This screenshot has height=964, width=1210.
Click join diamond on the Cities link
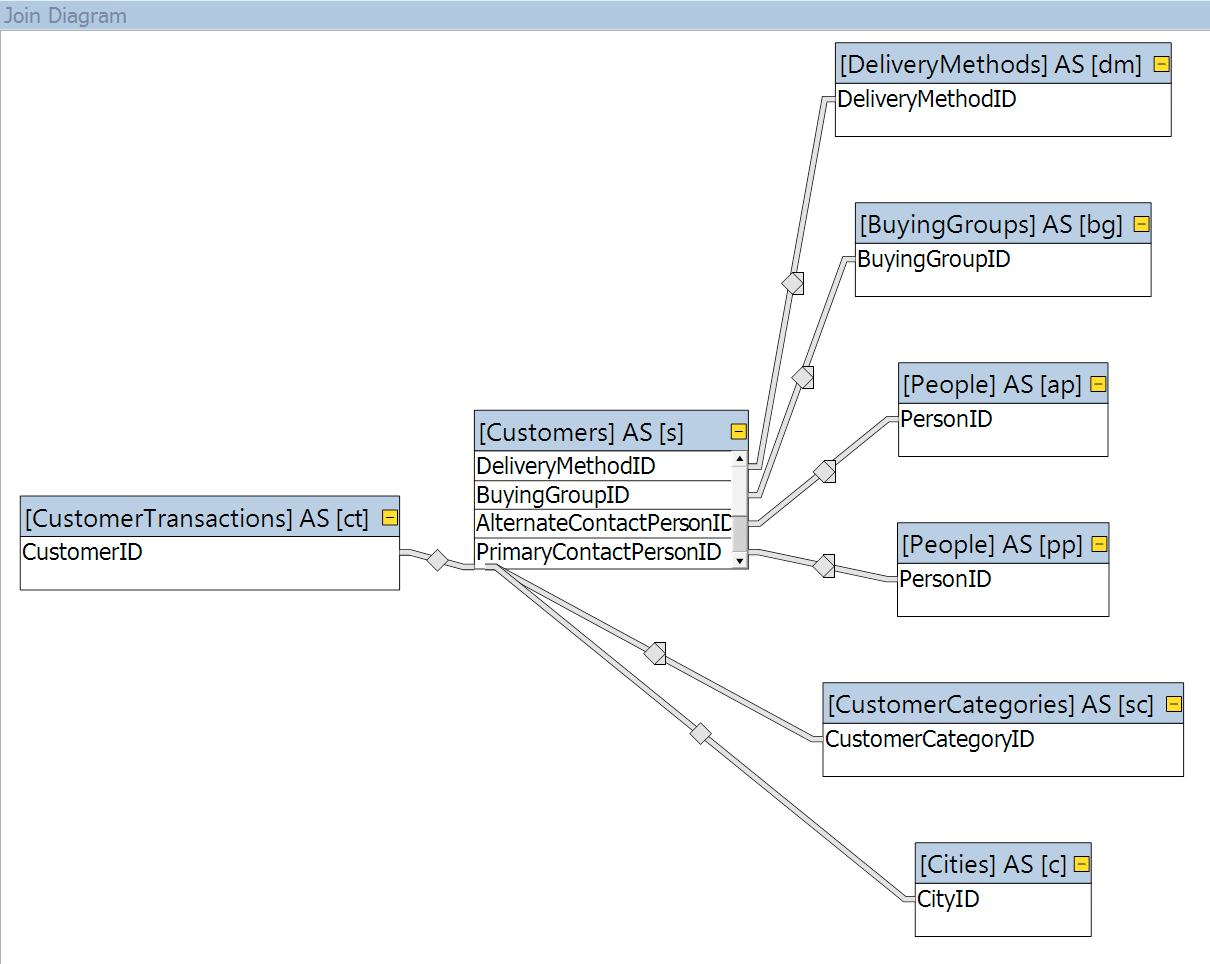point(701,734)
